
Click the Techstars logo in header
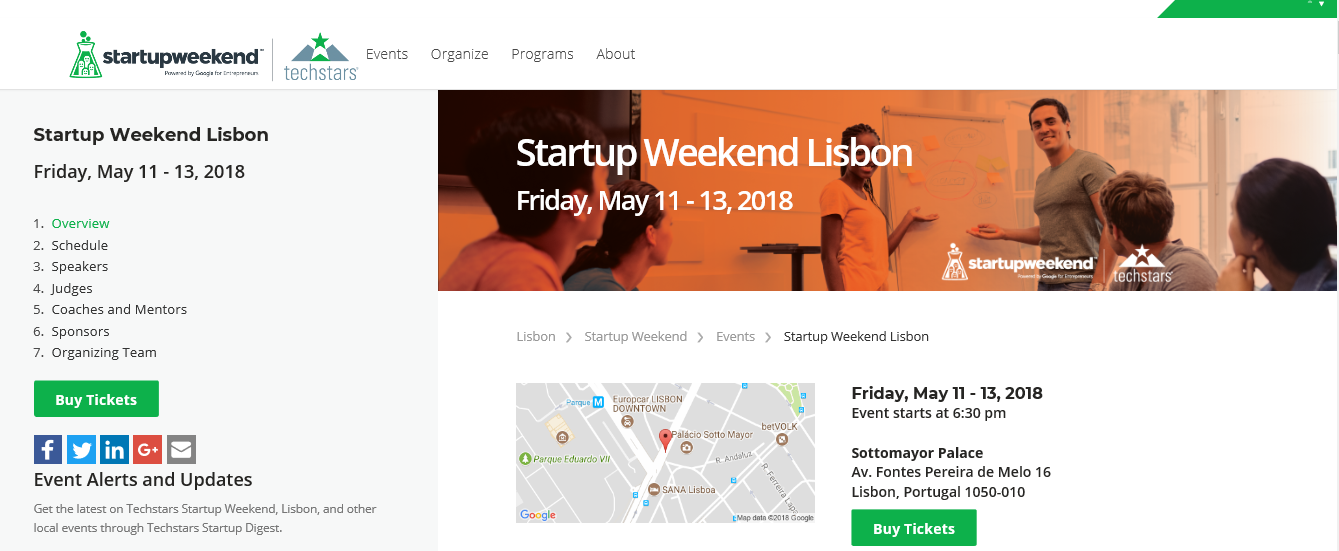(x=321, y=57)
